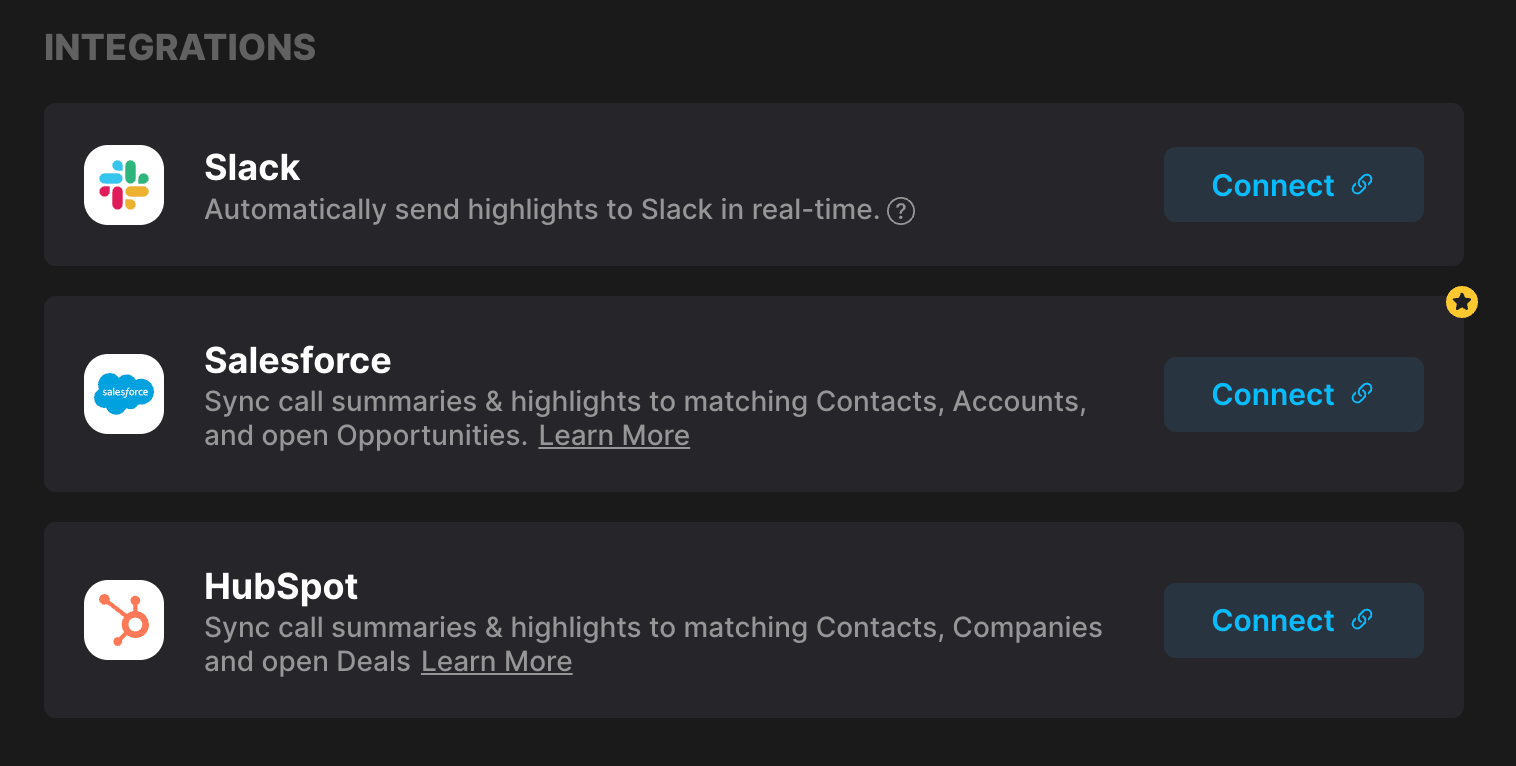Select the HubSpot integration title
The image size is (1516, 766).
(281, 586)
